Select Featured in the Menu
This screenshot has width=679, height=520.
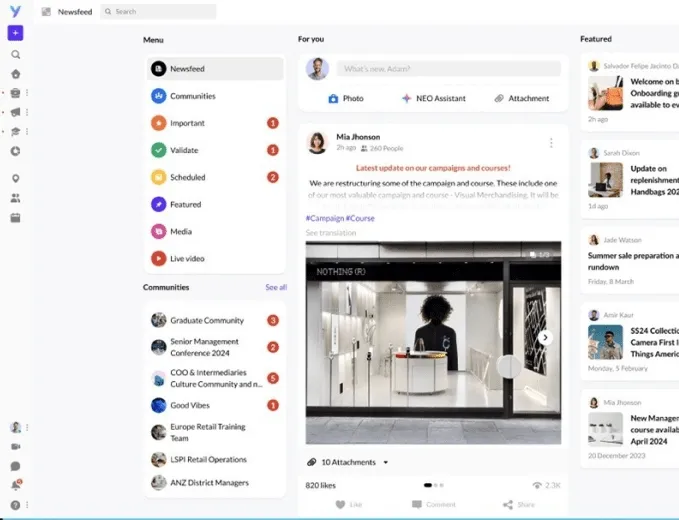click(x=215, y=204)
